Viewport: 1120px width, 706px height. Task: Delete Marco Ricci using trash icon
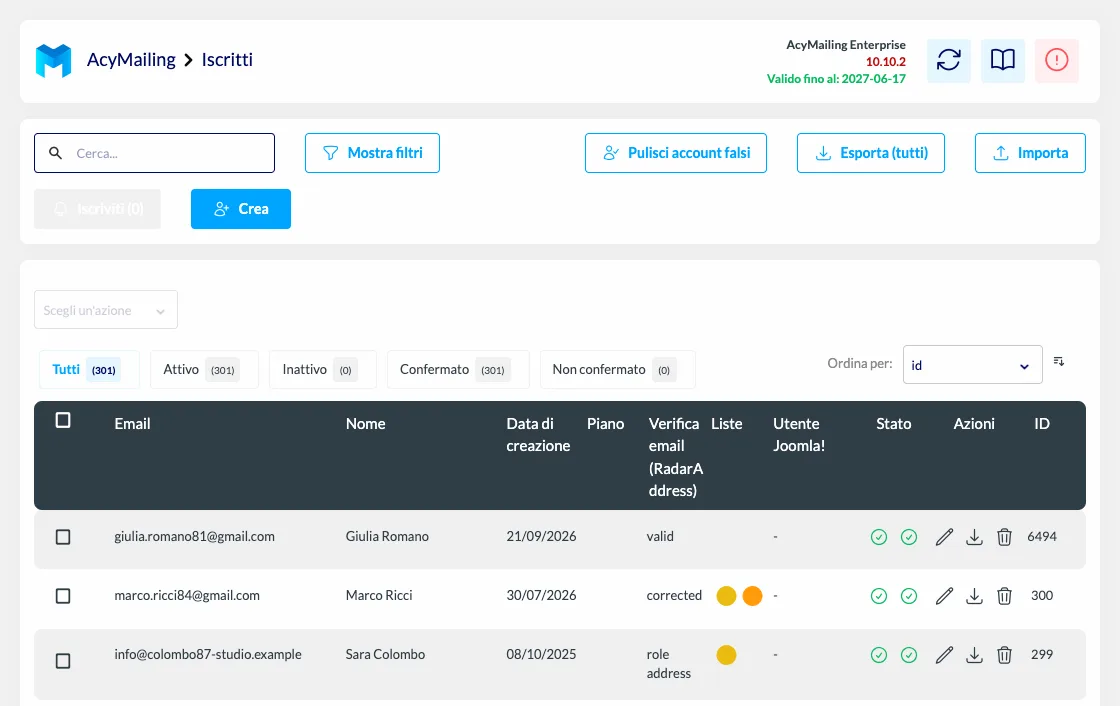pyautogui.click(x=1004, y=596)
